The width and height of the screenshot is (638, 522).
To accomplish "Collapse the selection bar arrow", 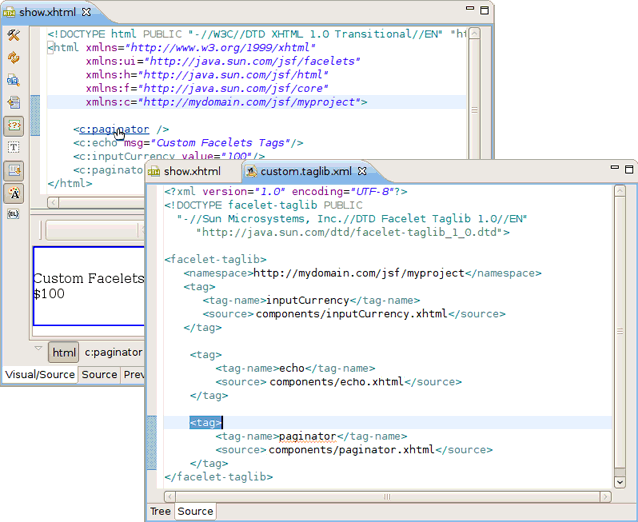I will (x=38, y=348).
